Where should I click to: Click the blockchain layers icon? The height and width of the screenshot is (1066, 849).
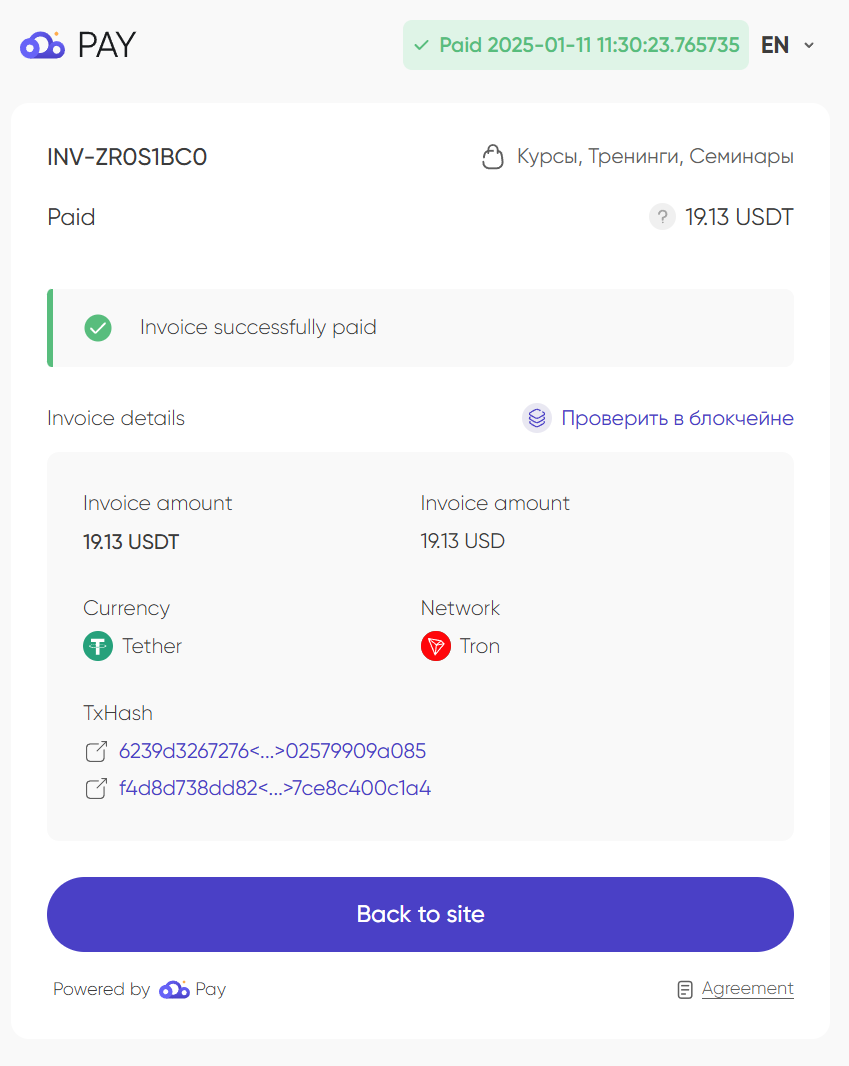pos(537,418)
